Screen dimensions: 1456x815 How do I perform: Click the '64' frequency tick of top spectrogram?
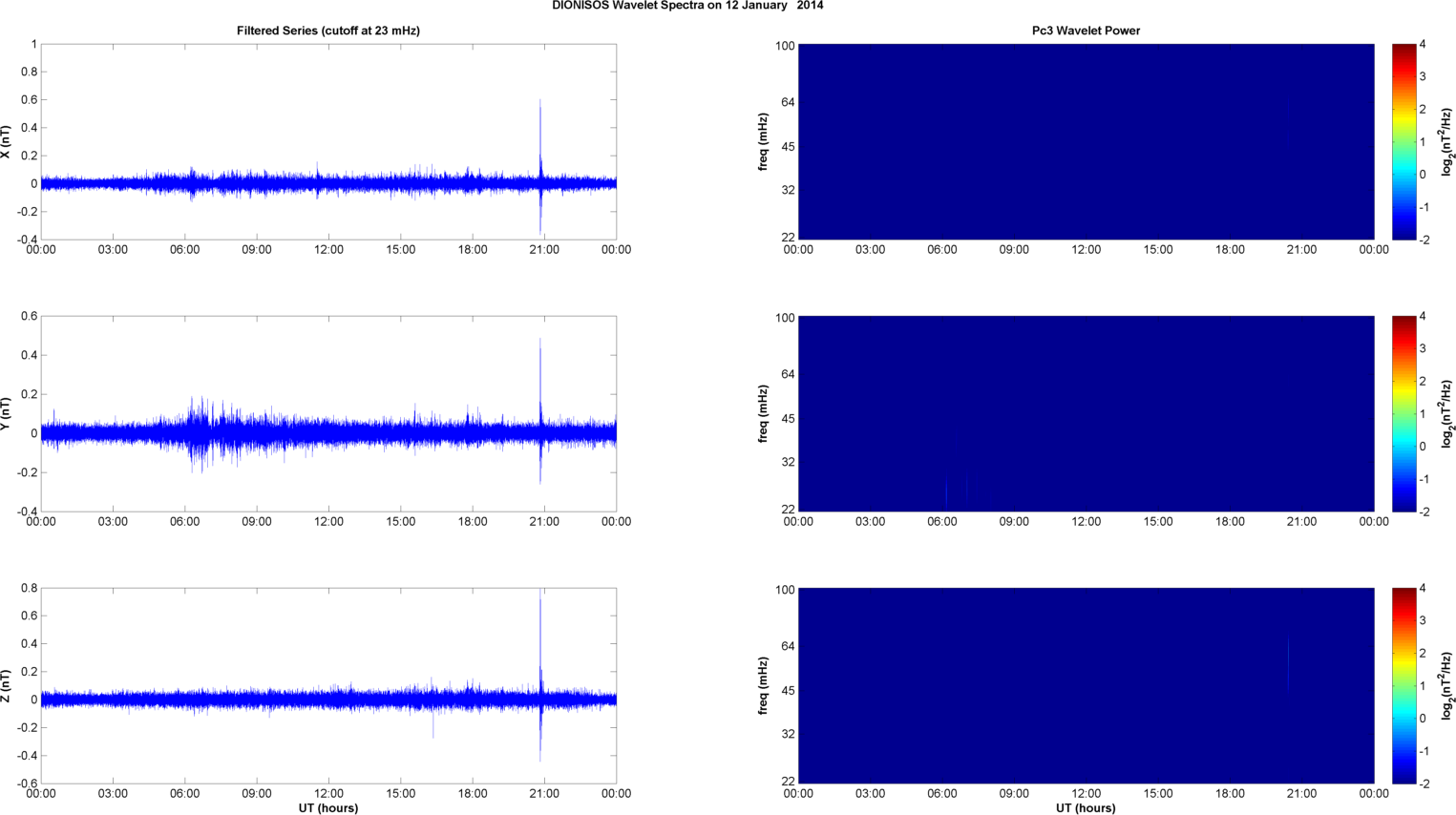[788, 102]
